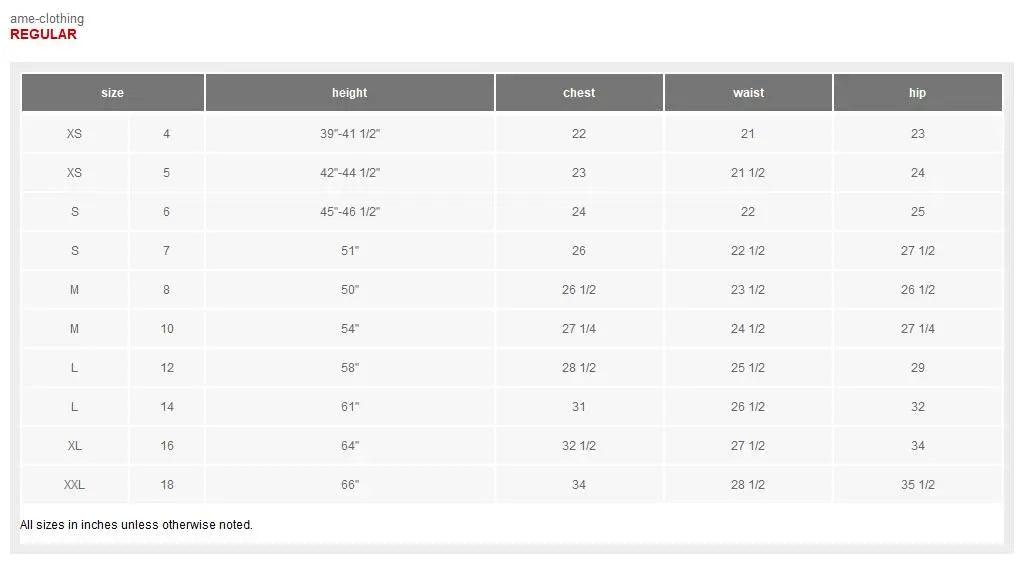Click the height cell 45"-46 1/2"
The width and height of the screenshot is (1024, 569).
pos(350,212)
